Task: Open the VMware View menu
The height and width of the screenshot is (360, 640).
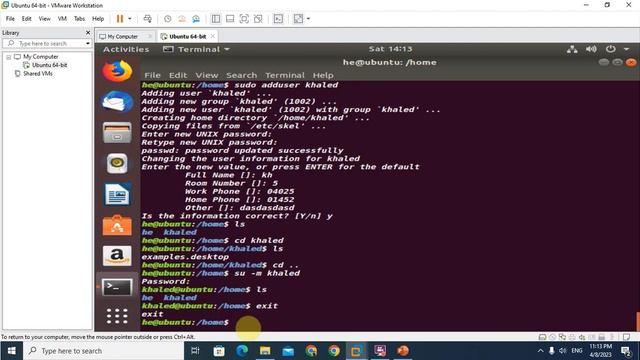Action: 44,19
